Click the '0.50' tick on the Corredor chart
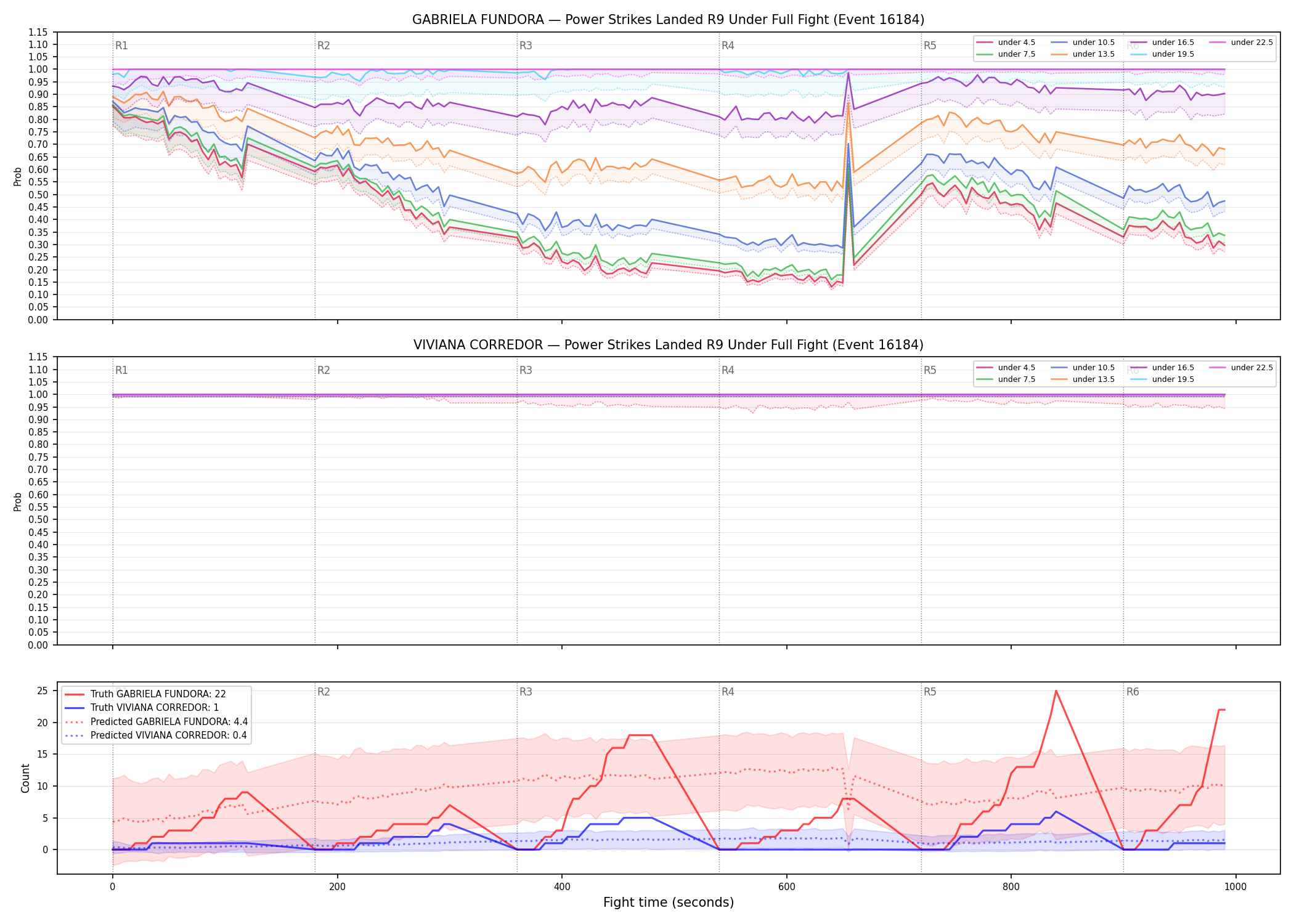 click(38, 519)
